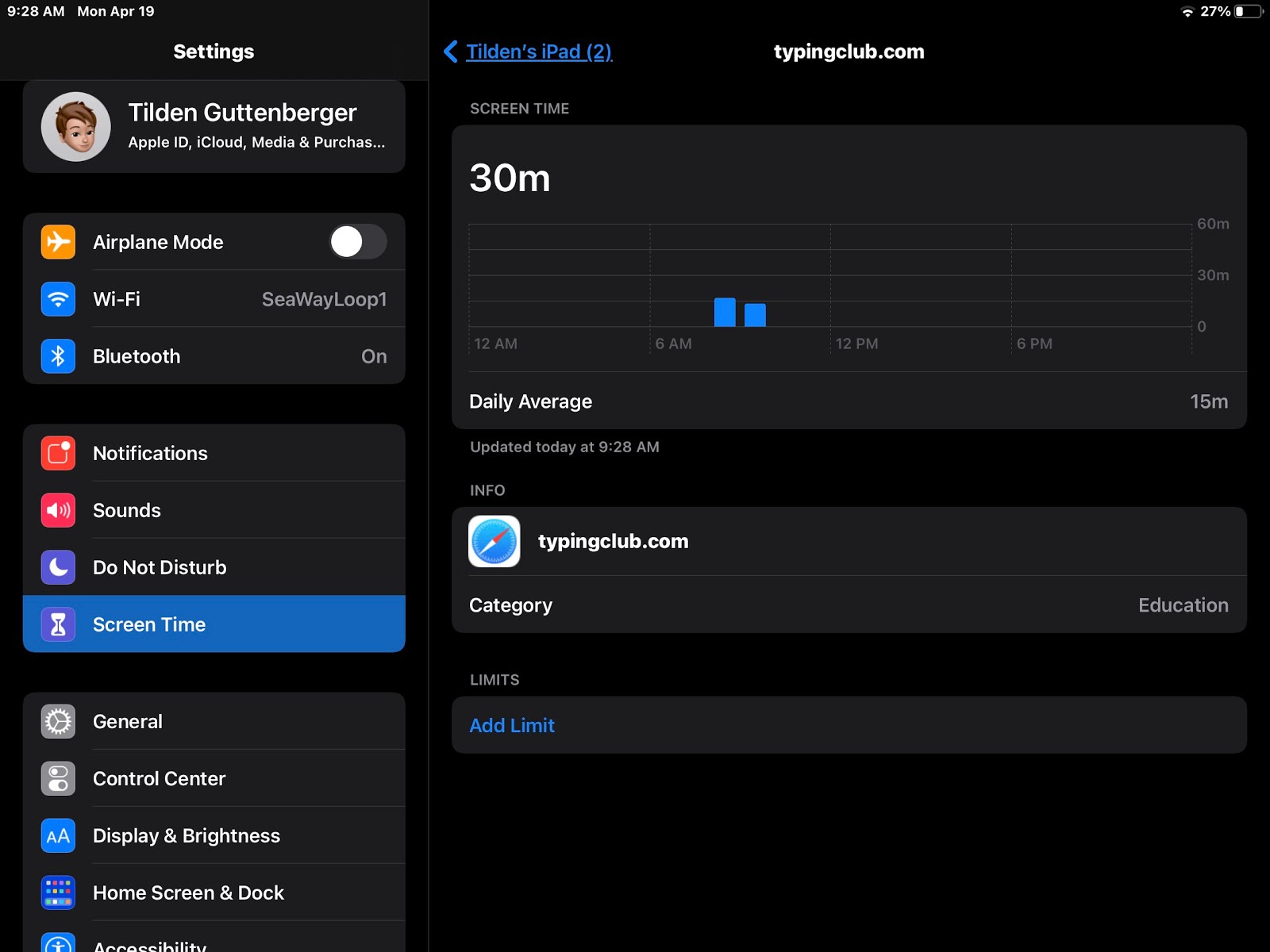Tap the 12 PM chart axis label

(856, 344)
